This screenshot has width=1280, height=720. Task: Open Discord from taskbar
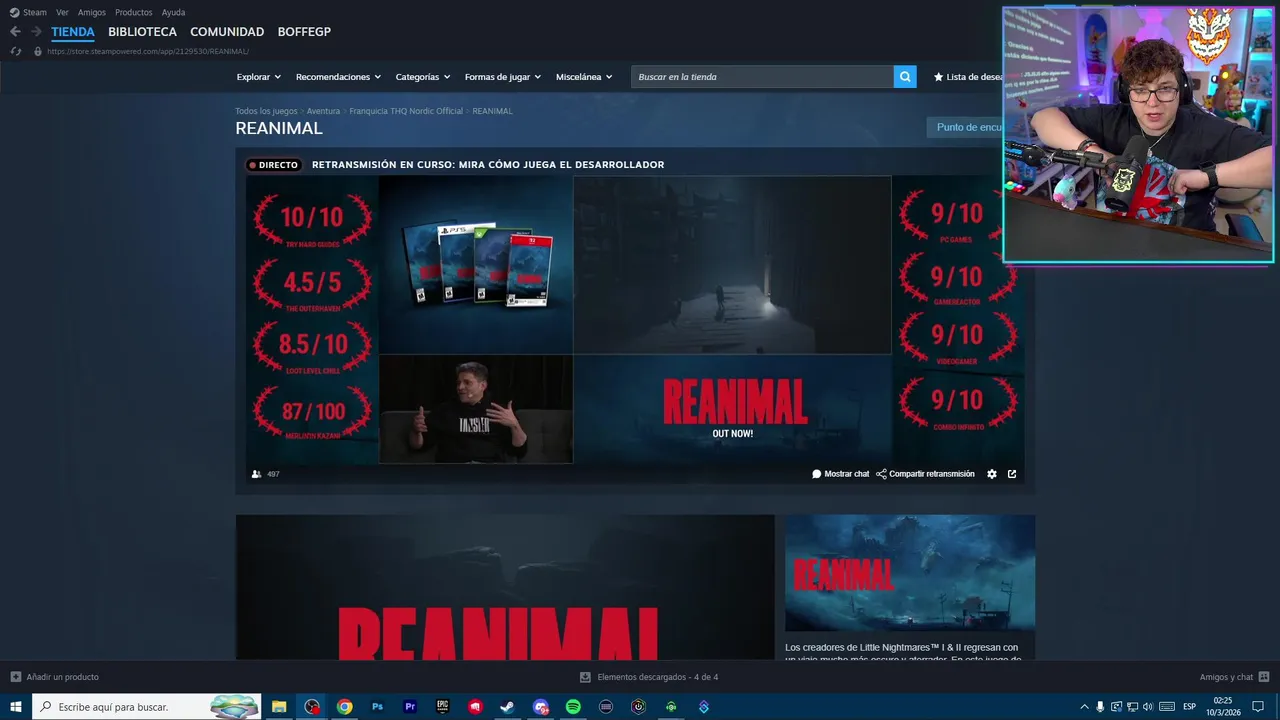click(540, 707)
